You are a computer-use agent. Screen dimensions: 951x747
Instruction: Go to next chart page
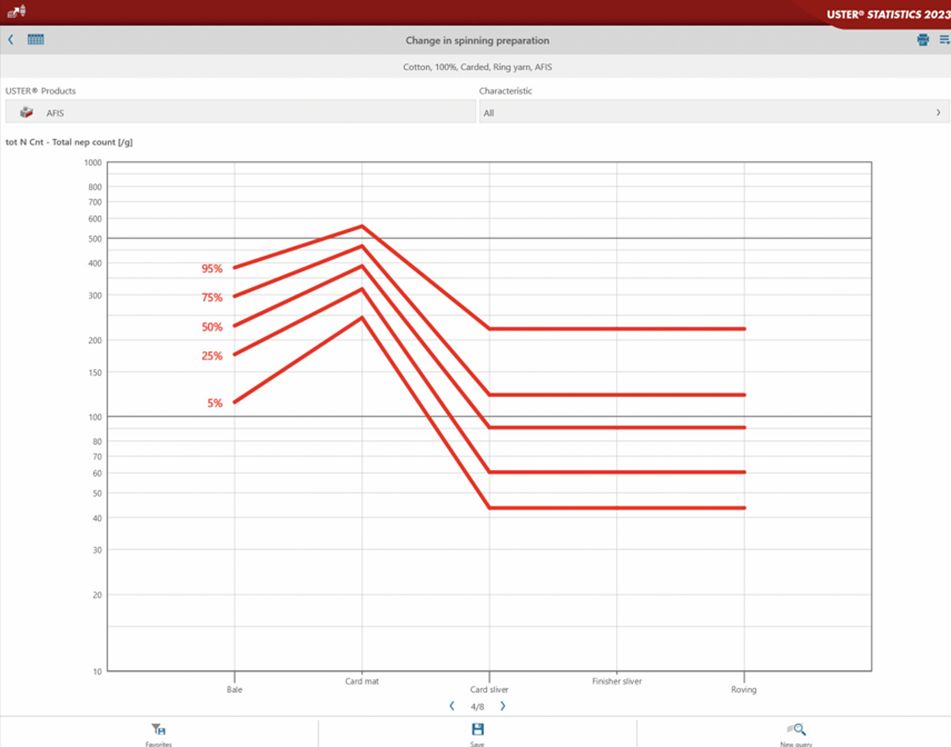(x=502, y=706)
